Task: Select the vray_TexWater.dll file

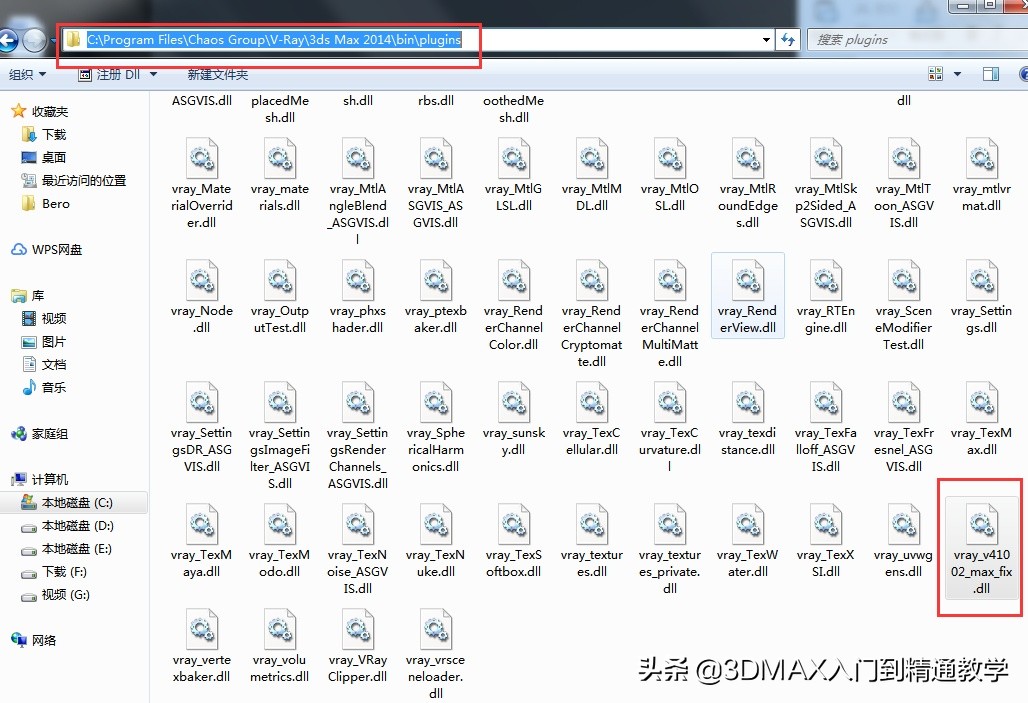Action: pyautogui.click(x=747, y=525)
